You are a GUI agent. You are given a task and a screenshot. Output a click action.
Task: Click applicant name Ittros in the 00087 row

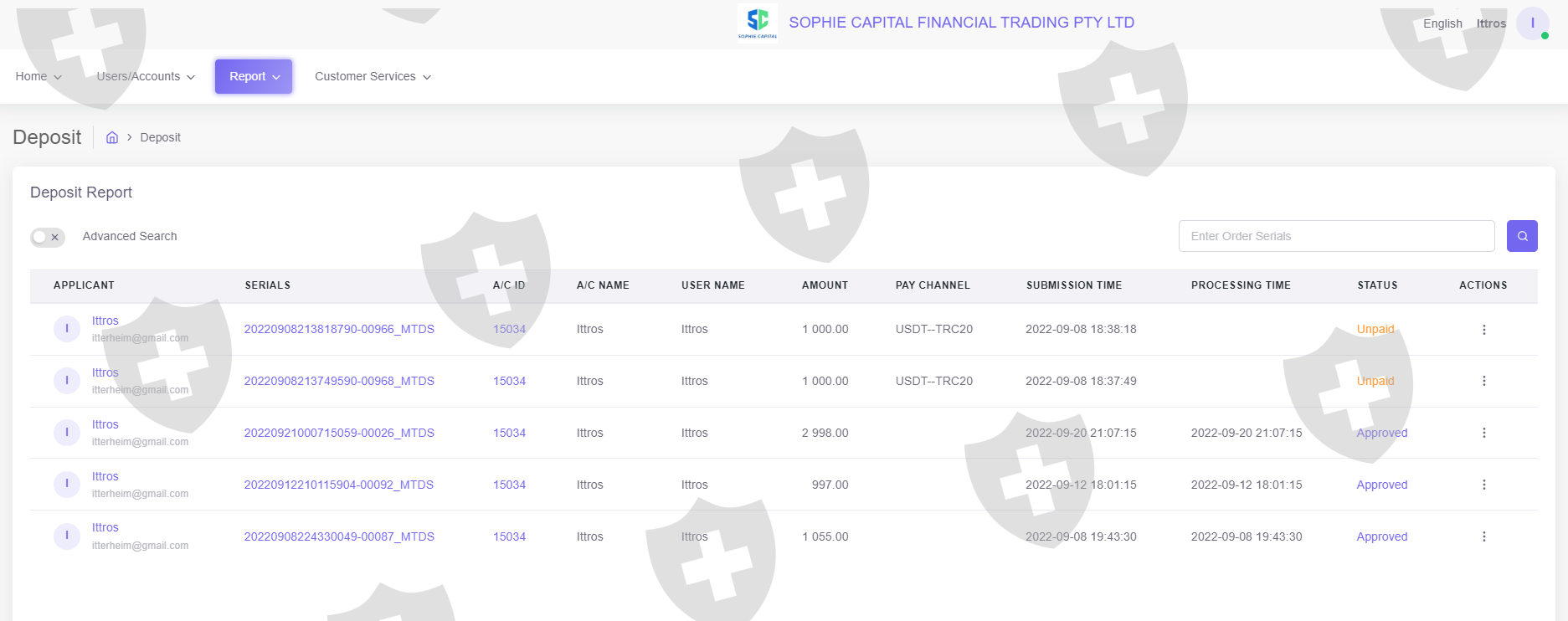tap(105, 527)
